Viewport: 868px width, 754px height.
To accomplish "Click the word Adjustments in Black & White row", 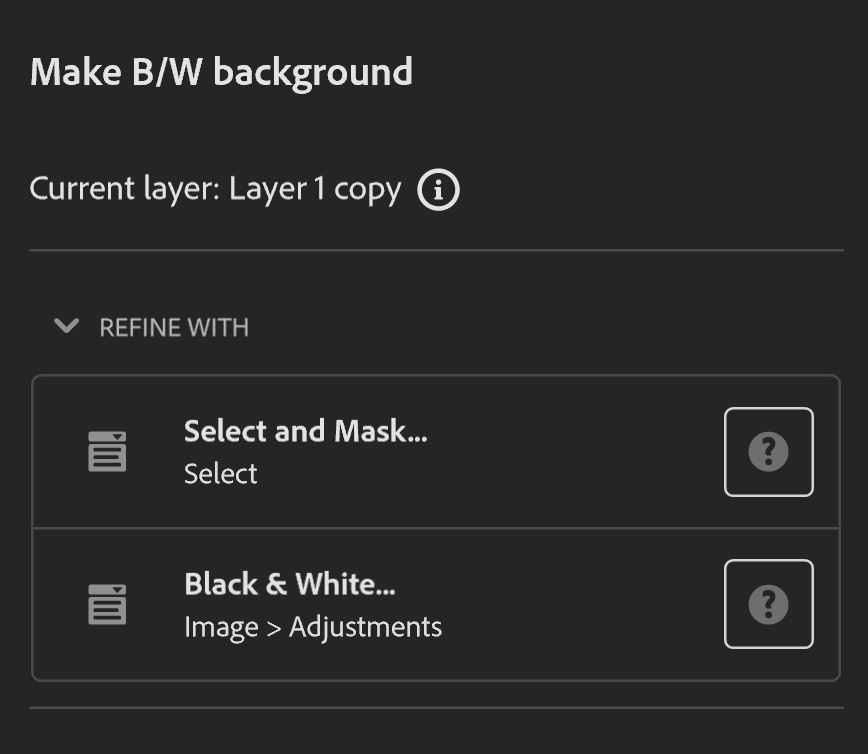I will 365,628.
